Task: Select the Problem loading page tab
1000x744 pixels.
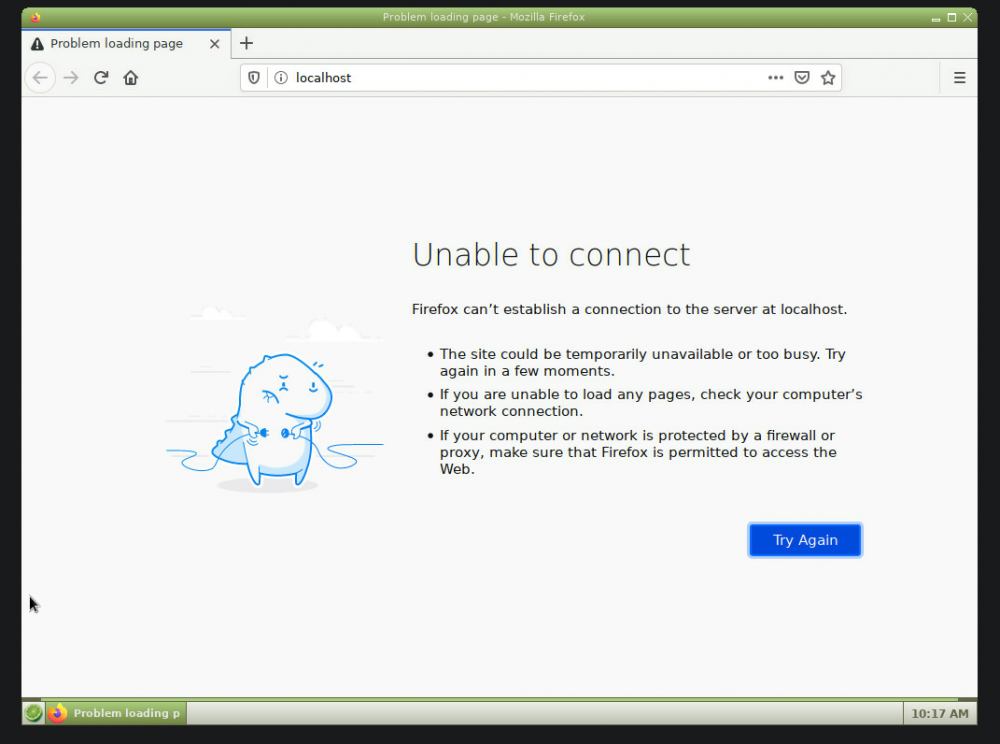Action: pos(126,44)
